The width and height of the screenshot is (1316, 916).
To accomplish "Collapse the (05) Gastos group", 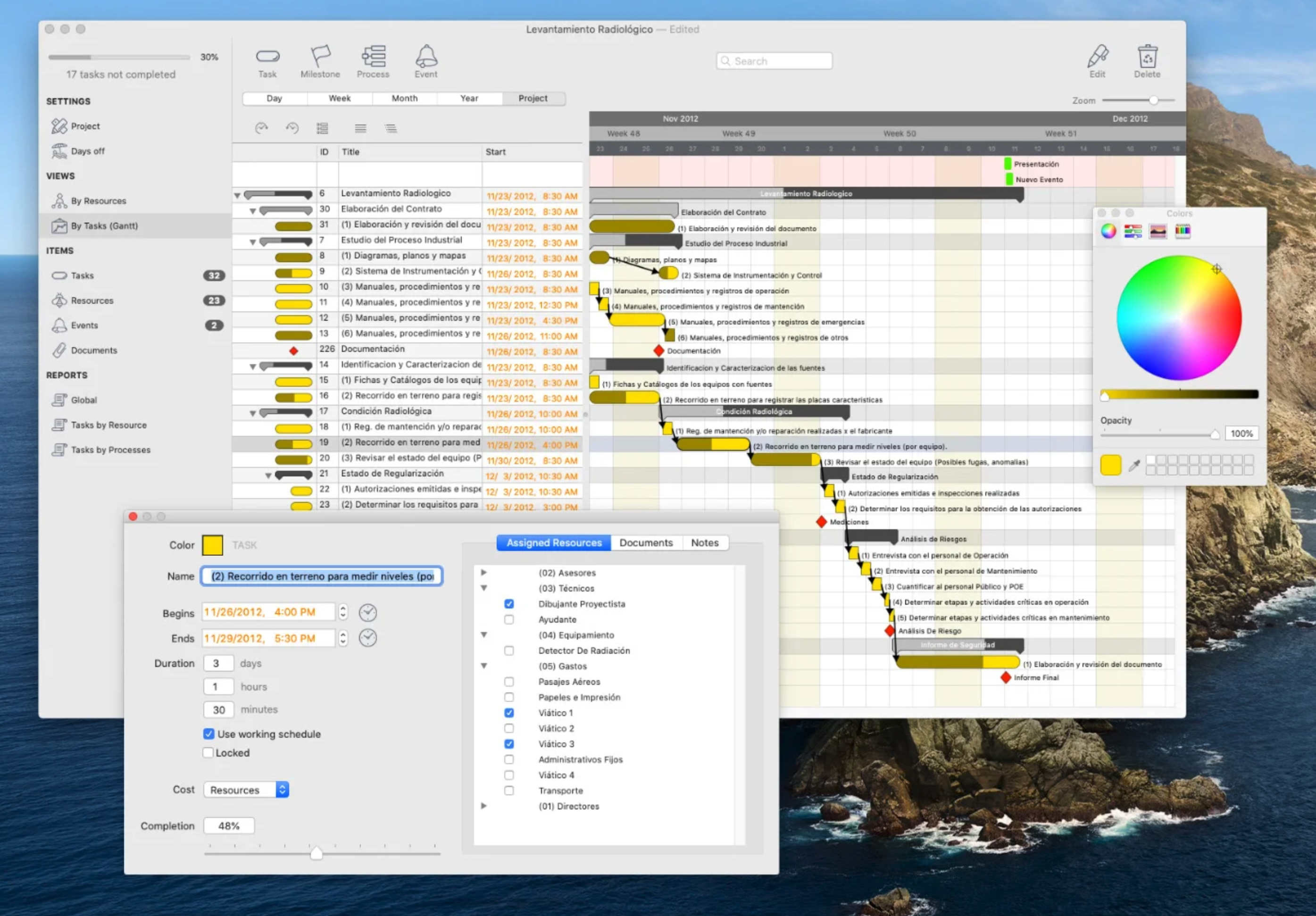I will [484, 666].
